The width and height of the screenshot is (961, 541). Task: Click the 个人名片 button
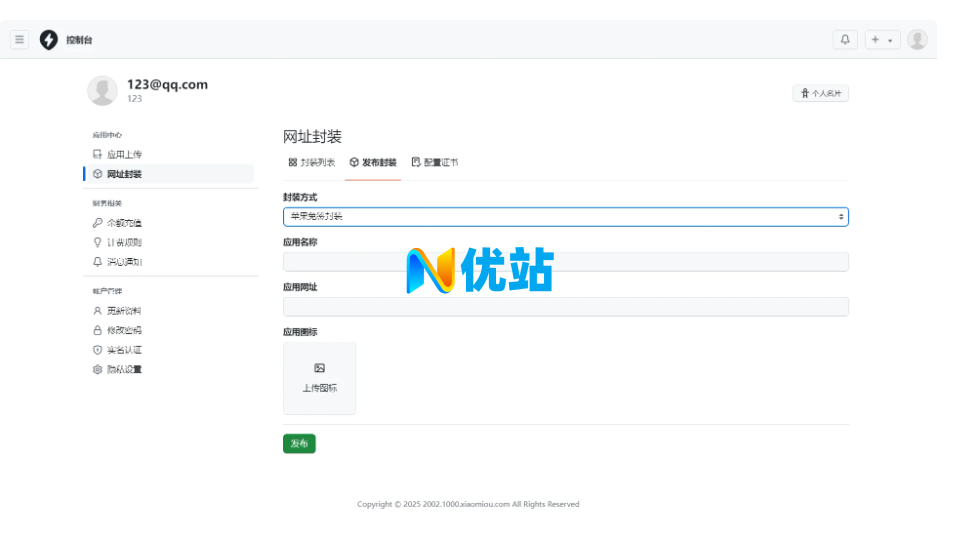coord(820,93)
